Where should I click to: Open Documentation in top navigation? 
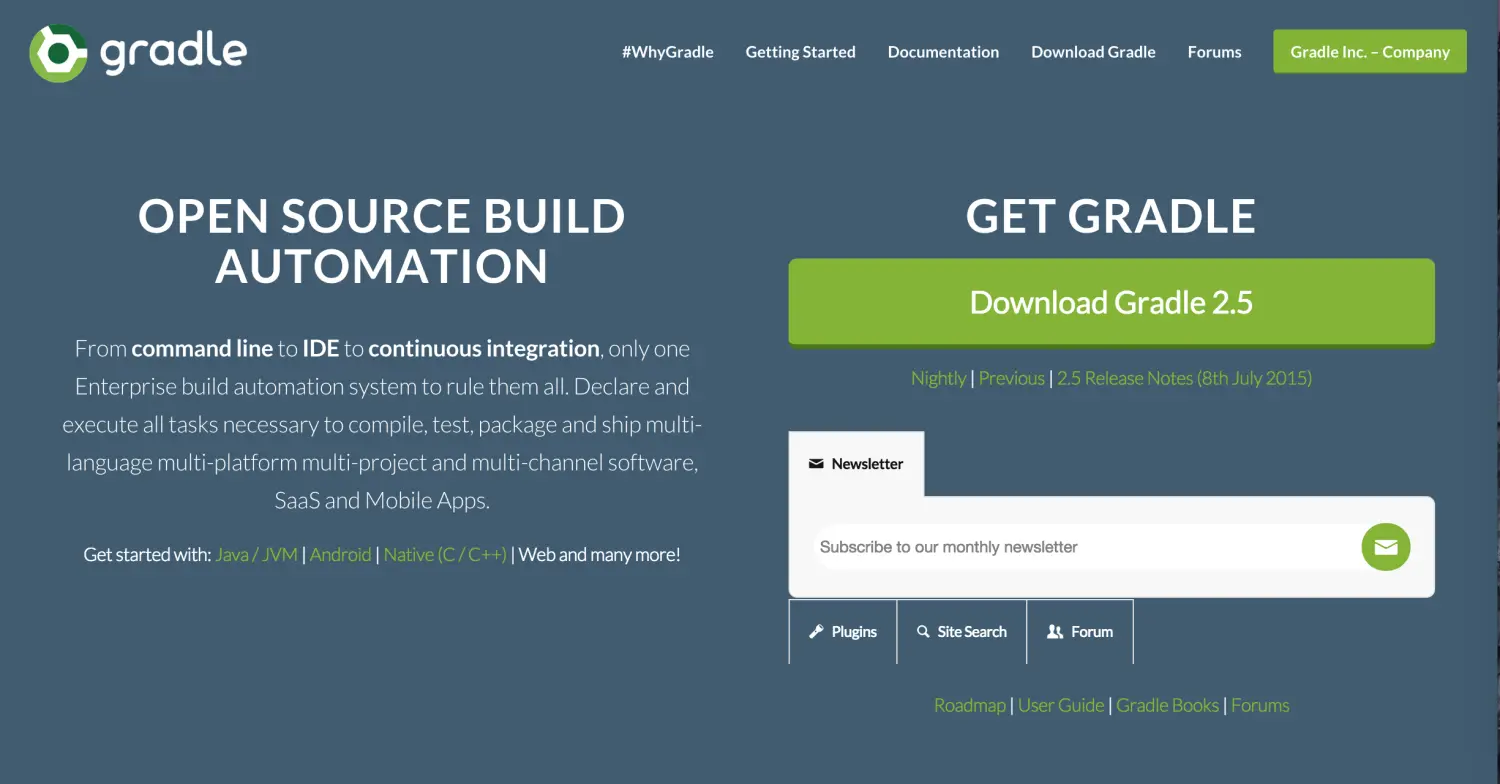943,52
